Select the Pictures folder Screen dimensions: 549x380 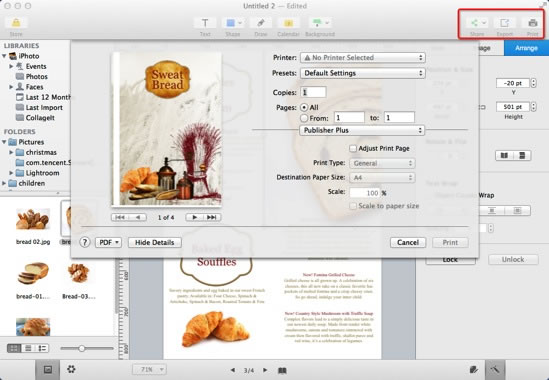point(31,142)
